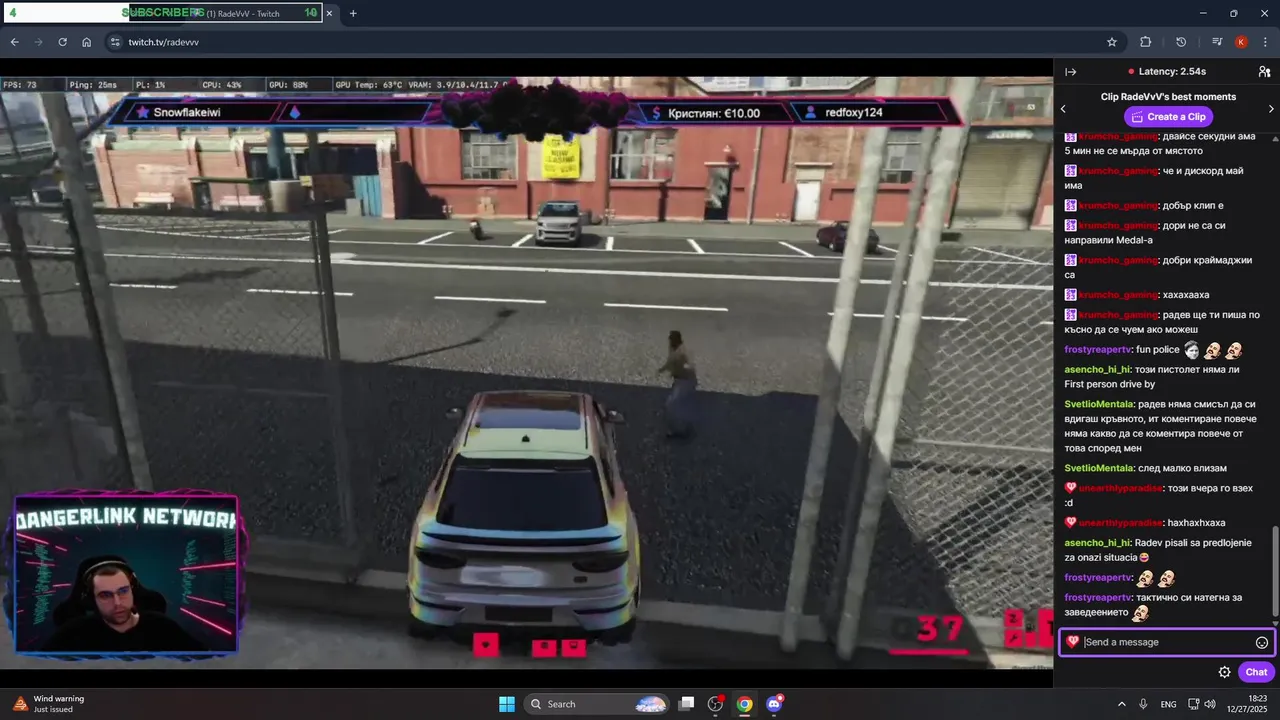
Task: Open network and volume quick settings
Action: tap(1203, 704)
